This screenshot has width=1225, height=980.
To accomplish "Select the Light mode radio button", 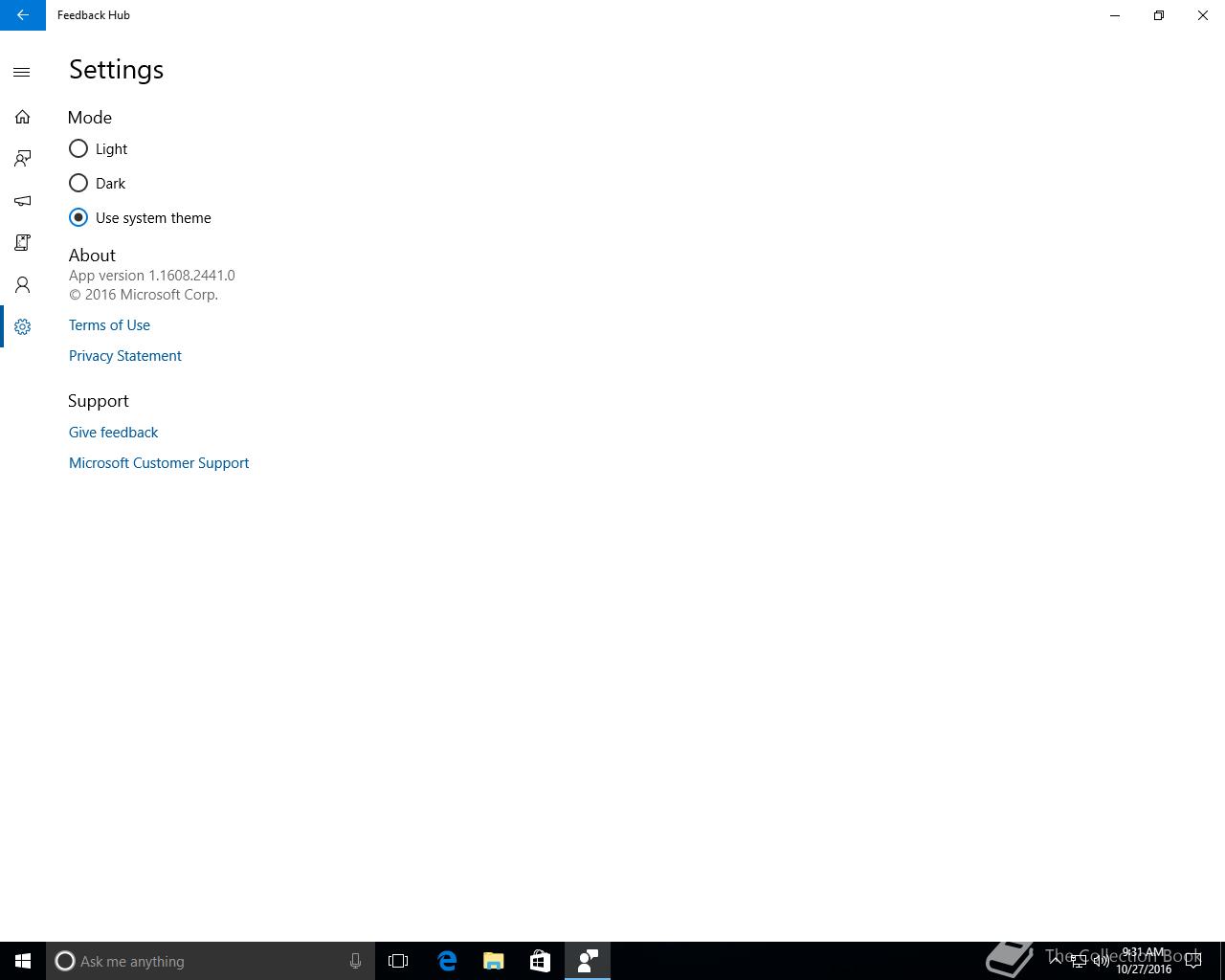I will pyautogui.click(x=78, y=148).
